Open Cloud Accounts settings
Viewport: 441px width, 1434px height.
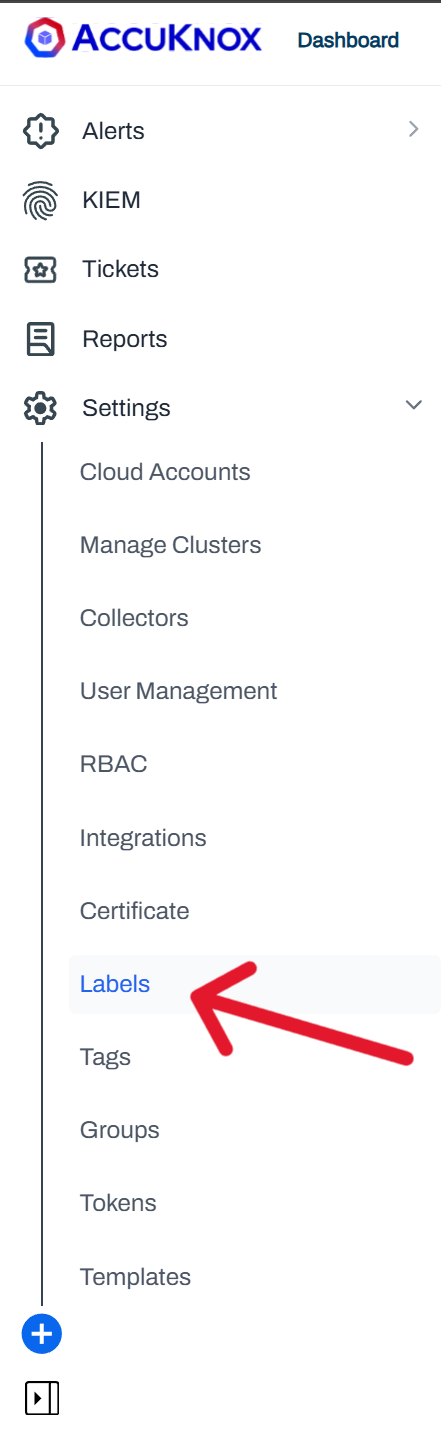tap(165, 472)
